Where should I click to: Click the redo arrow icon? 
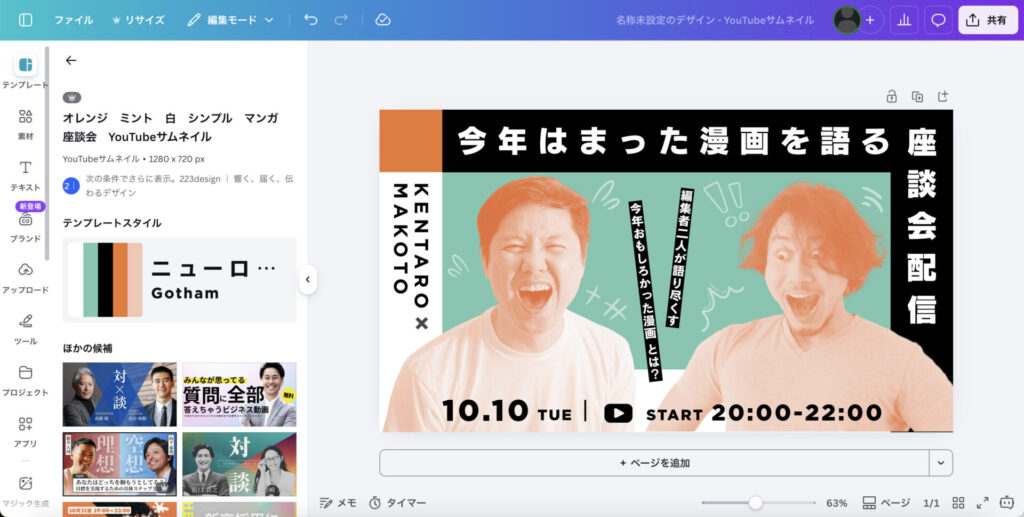tap(342, 20)
